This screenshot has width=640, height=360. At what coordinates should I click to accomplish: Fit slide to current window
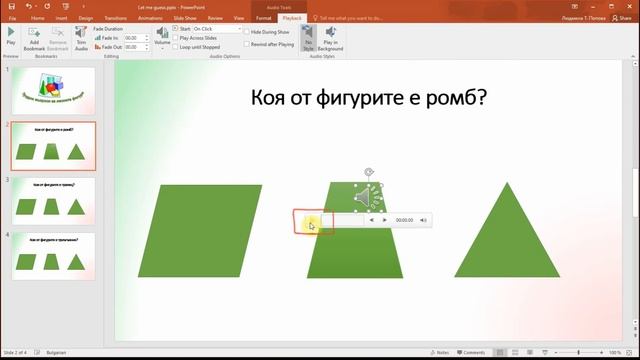(x=629, y=352)
